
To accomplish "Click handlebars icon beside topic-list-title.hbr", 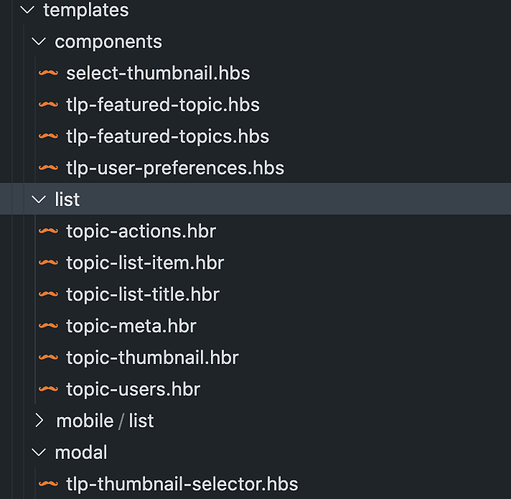I will 48,294.
